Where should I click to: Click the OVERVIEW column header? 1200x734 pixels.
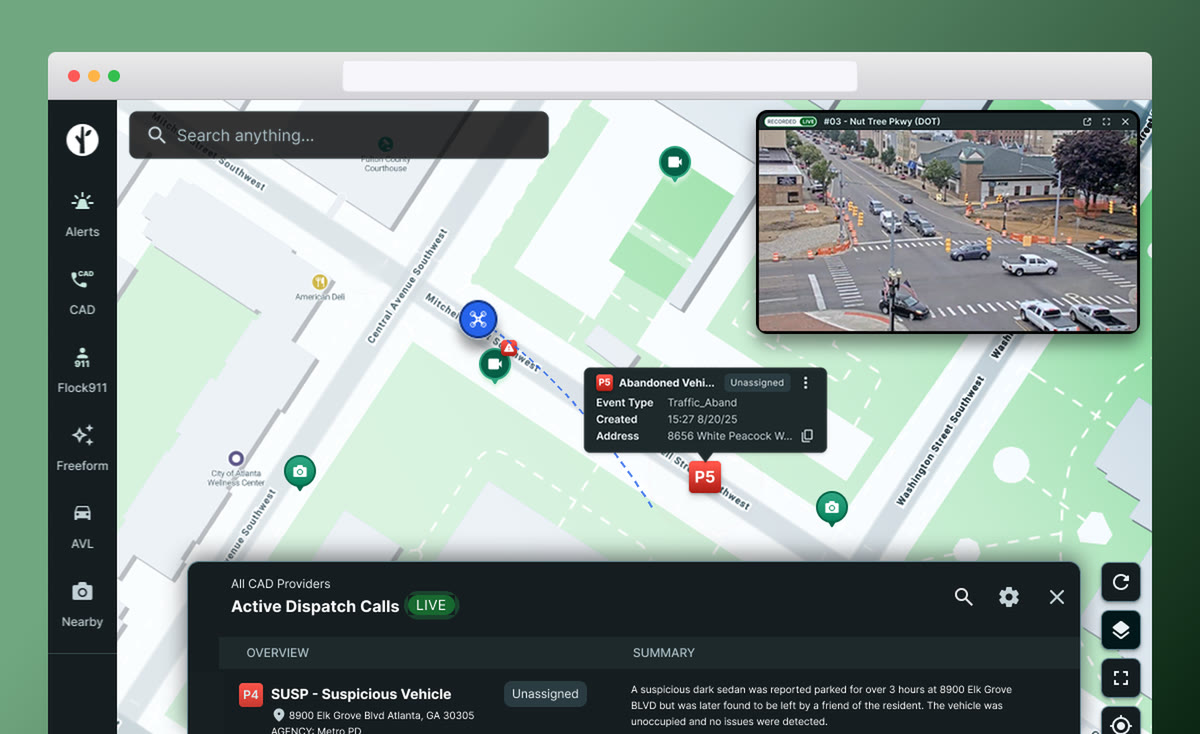278,653
